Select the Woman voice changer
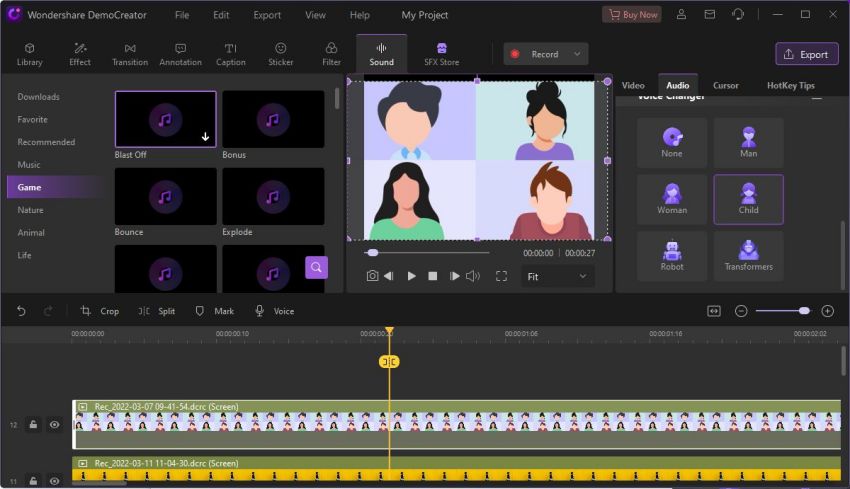This screenshot has height=489, width=850. 672,199
